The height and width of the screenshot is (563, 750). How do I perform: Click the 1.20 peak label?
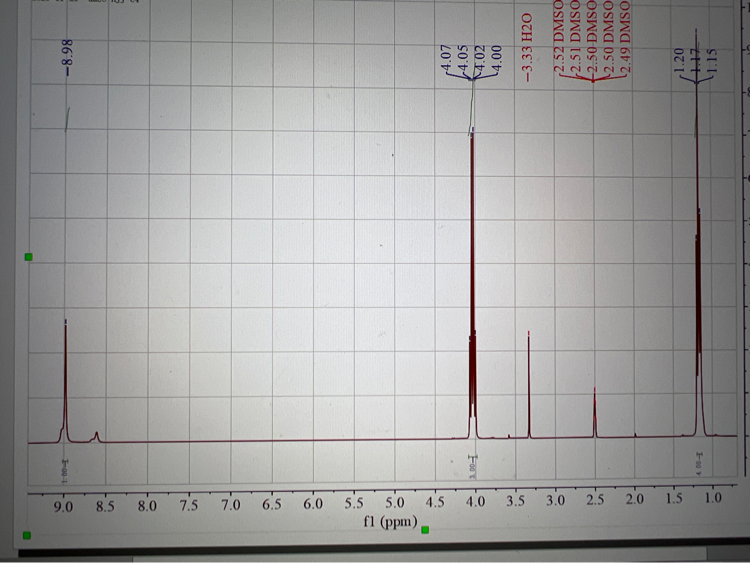coord(676,47)
